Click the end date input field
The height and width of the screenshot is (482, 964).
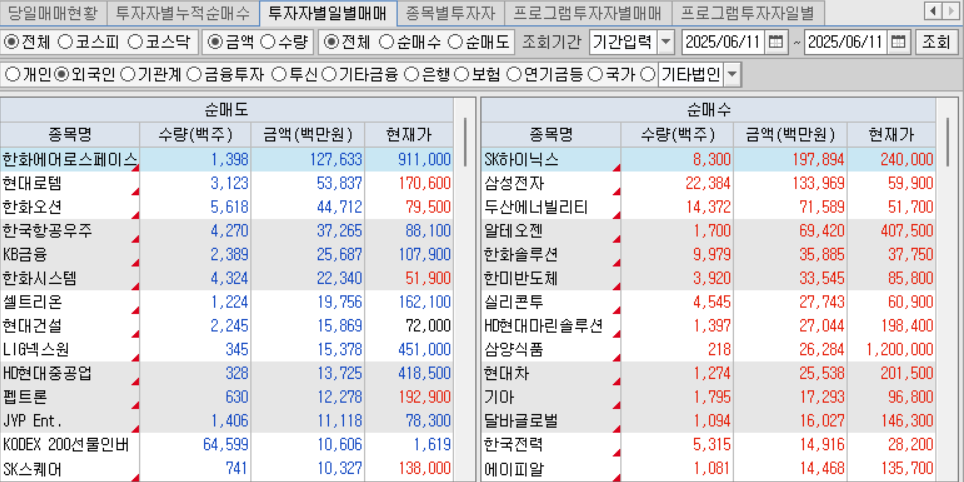[847, 42]
